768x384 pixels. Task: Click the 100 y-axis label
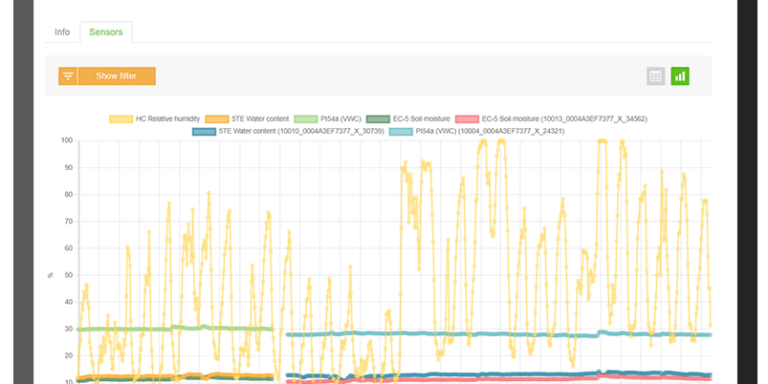pyautogui.click(x=67, y=141)
